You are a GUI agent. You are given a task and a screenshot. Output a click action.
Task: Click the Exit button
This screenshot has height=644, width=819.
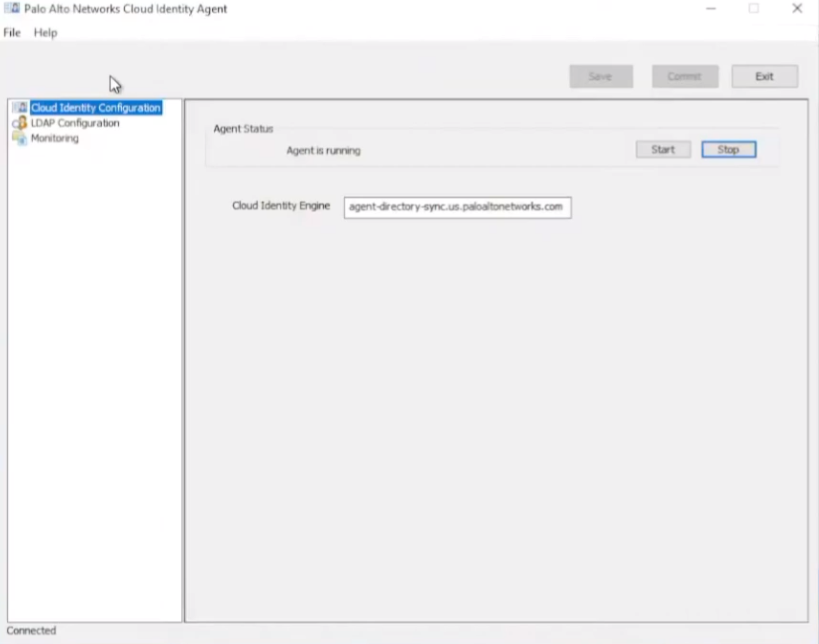pos(765,76)
